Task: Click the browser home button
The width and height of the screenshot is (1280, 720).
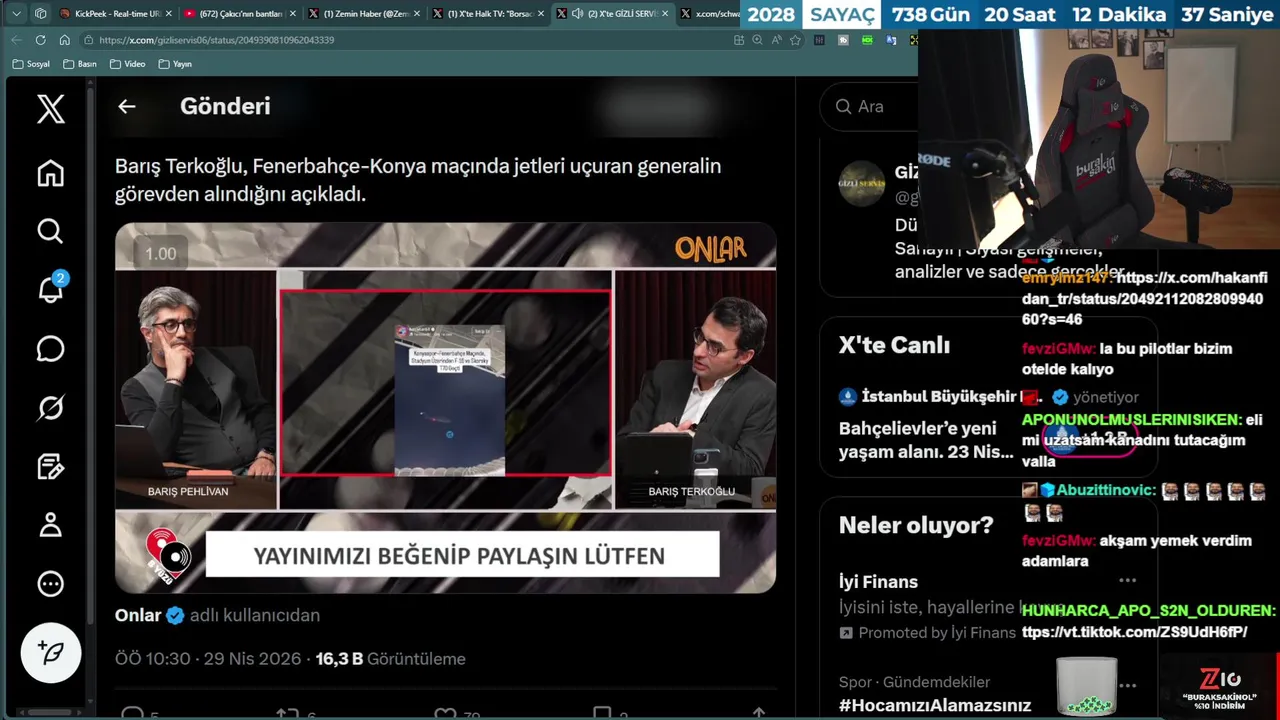Action: point(64,40)
